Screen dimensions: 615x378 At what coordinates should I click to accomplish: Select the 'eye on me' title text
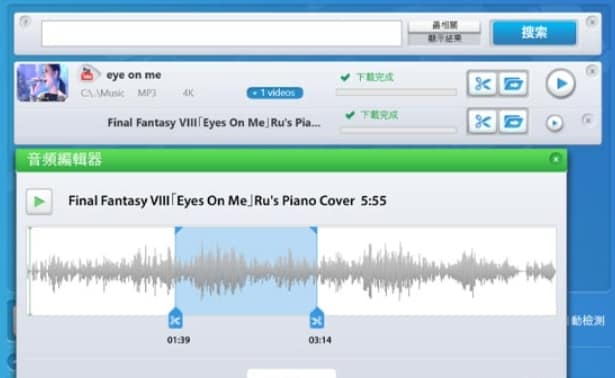(x=134, y=75)
